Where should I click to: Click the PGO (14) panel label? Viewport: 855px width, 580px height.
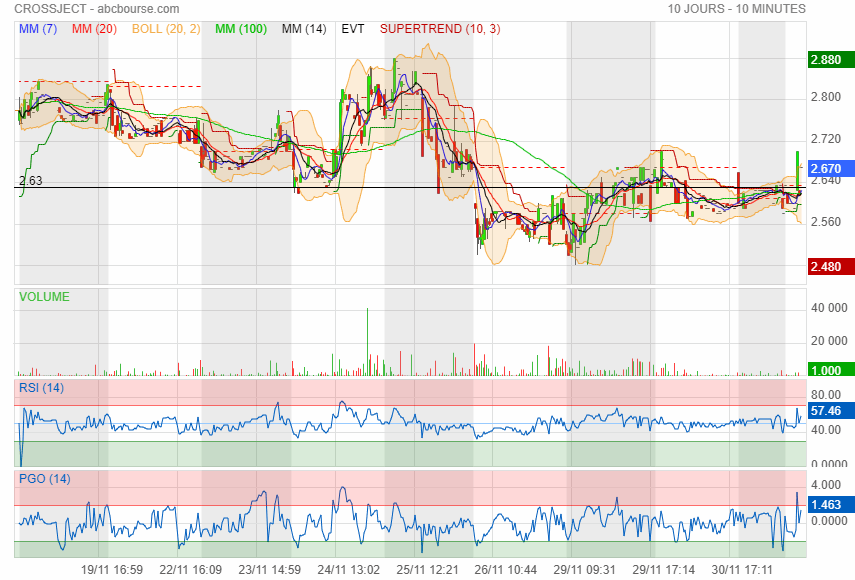(45, 479)
